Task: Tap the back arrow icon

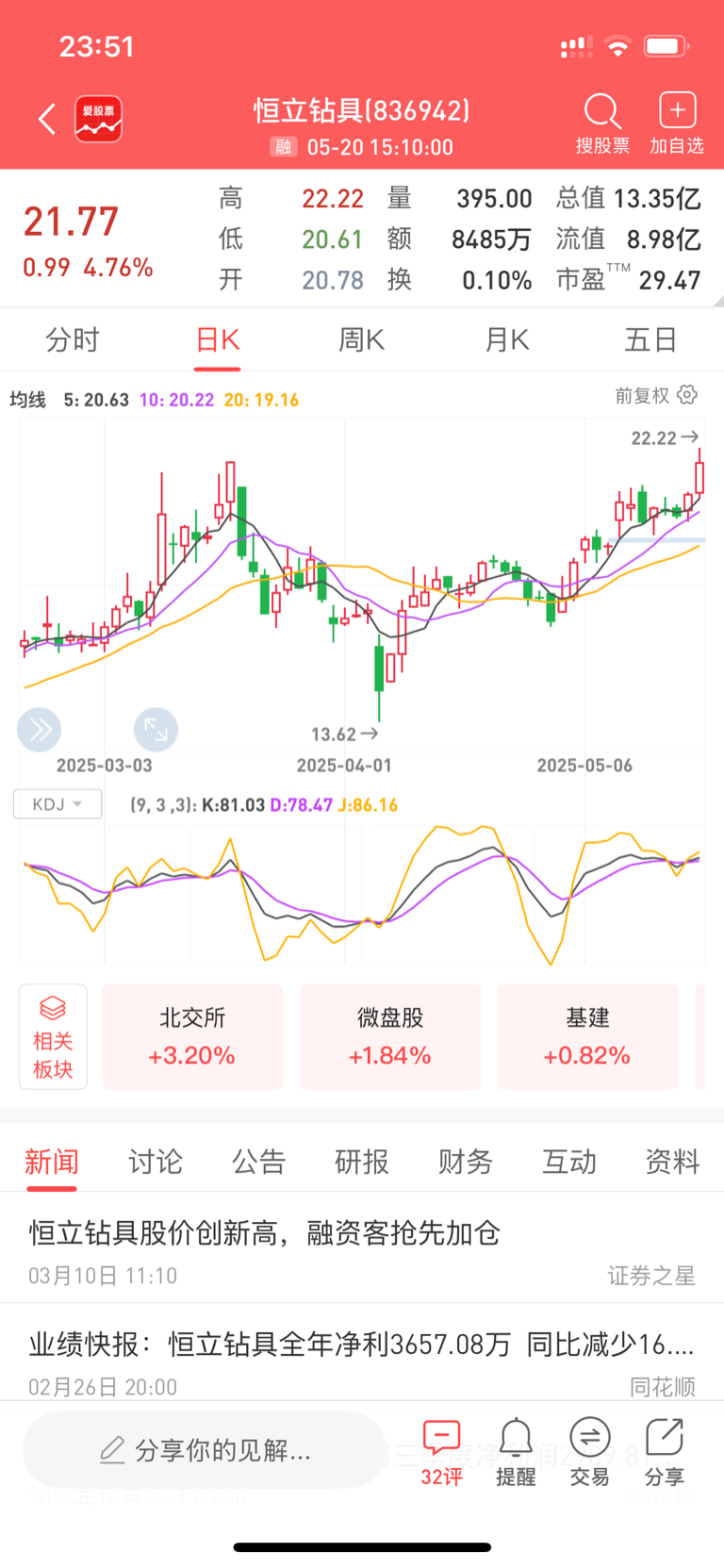Action: (x=47, y=120)
